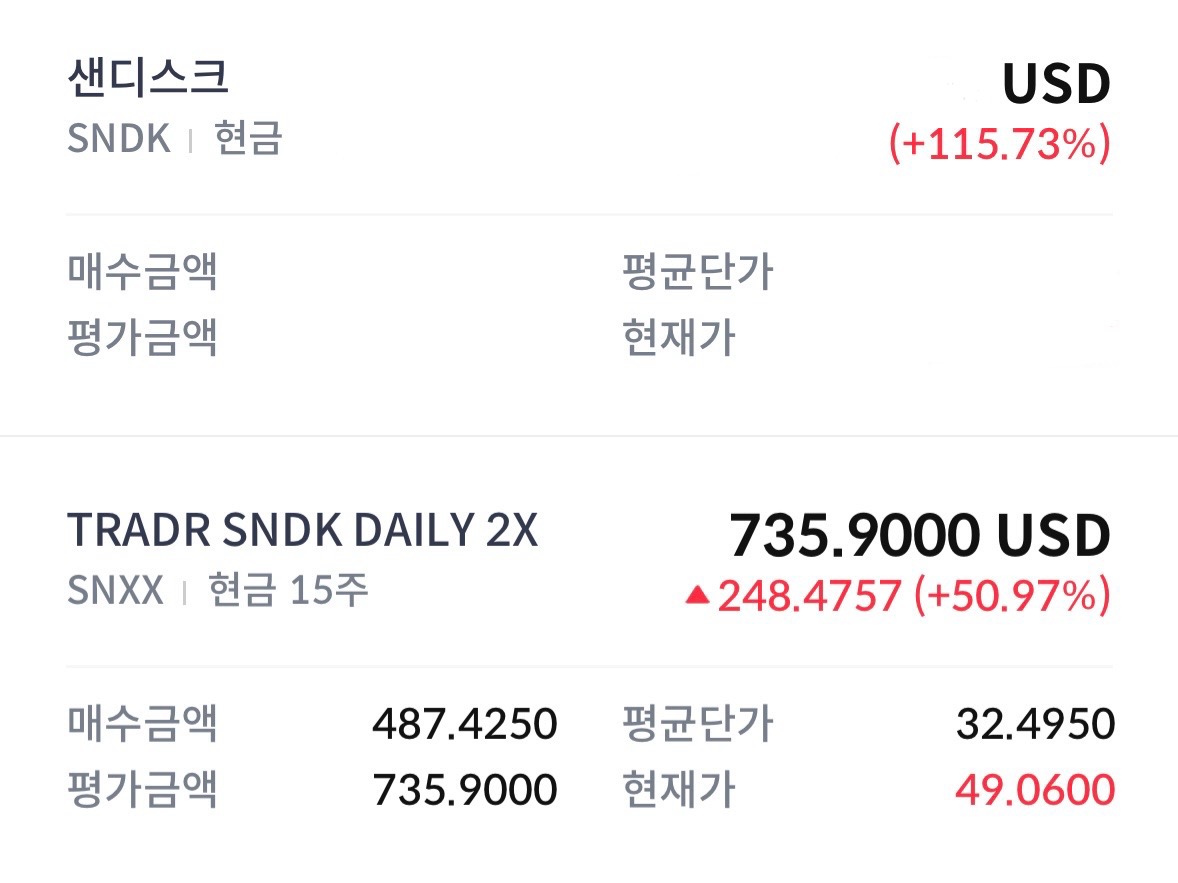Viewport: 1178px width, 883px height.
Task: Tap the 248.4757 profit amount
Action: (x=809, y=596)
